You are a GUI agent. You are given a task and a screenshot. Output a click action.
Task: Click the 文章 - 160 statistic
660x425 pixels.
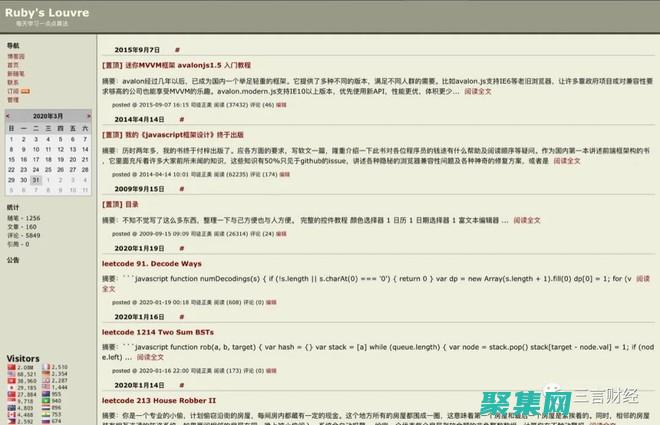point(22,227)
